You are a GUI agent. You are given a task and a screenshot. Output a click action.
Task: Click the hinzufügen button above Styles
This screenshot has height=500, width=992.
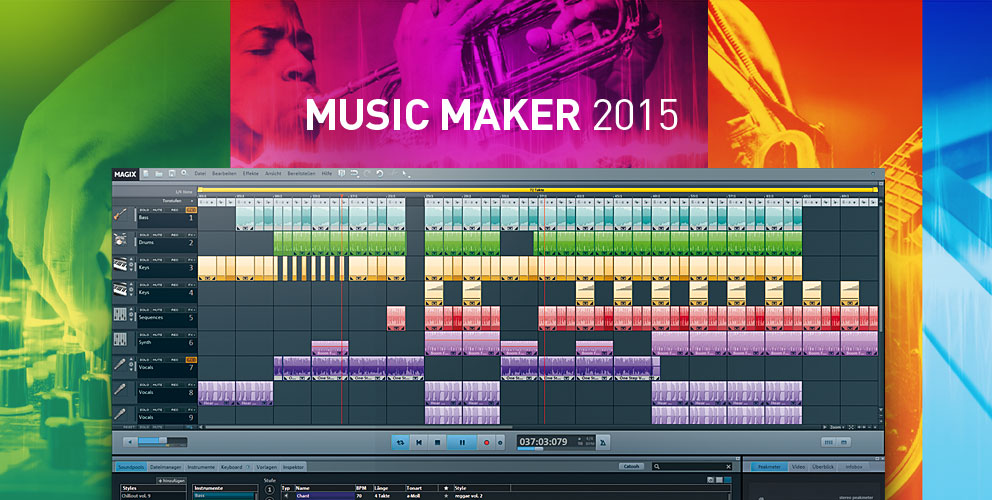[x=171, y=481]
